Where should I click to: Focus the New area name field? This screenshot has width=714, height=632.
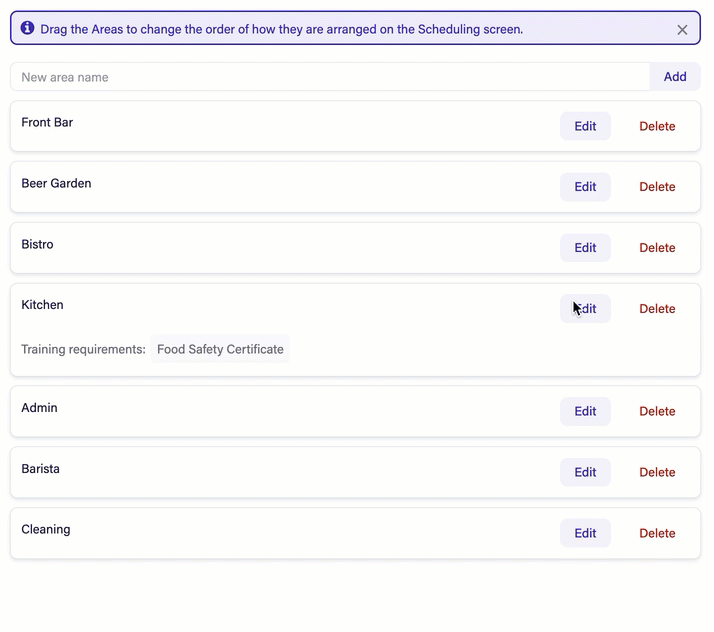330,77
